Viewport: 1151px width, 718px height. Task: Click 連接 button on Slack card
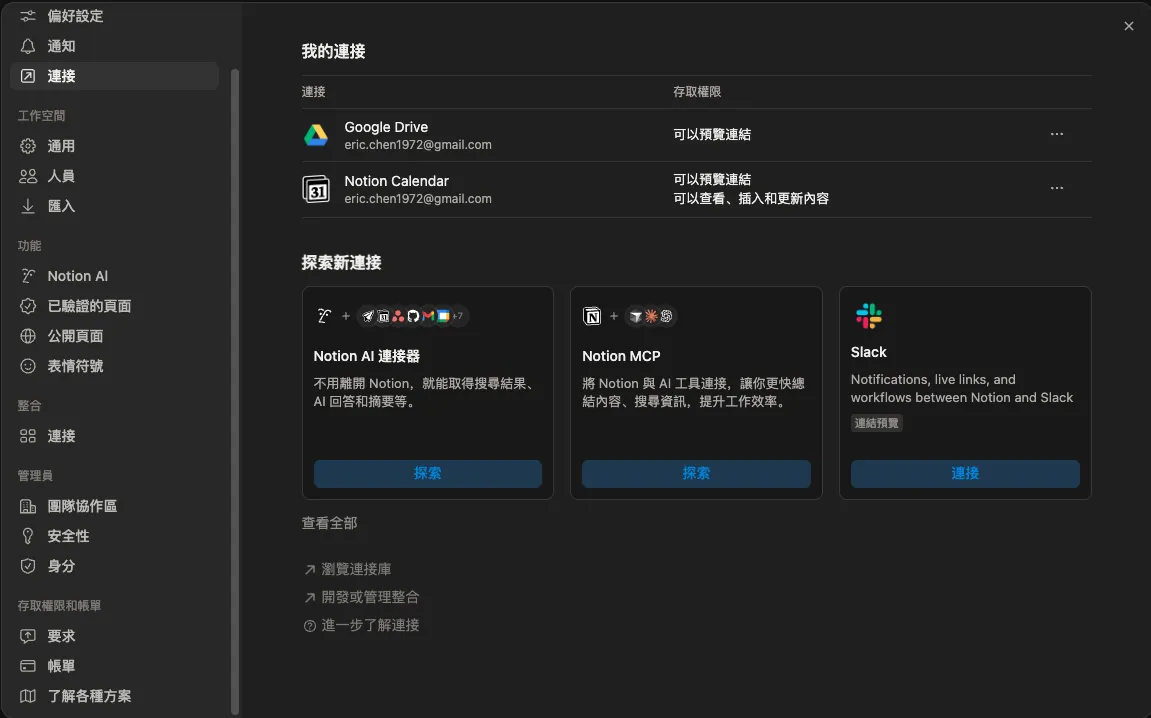965,473
